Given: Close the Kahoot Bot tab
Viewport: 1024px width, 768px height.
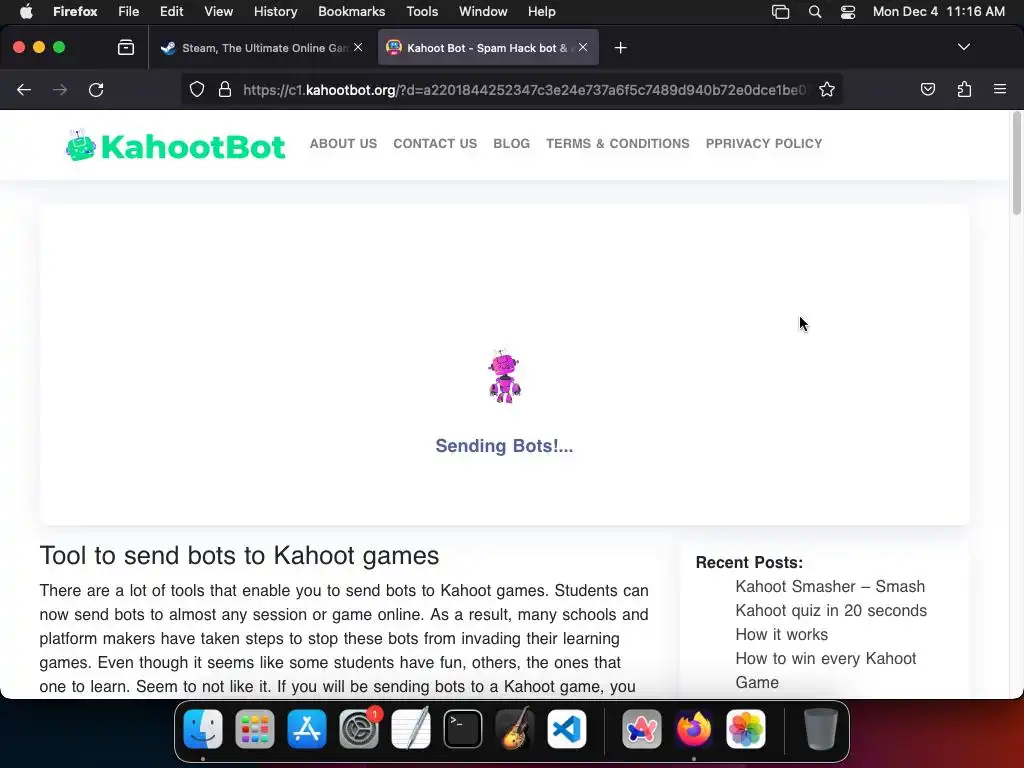Looking at the screenshot, I should pyautogui.click(x=583, y=47).
